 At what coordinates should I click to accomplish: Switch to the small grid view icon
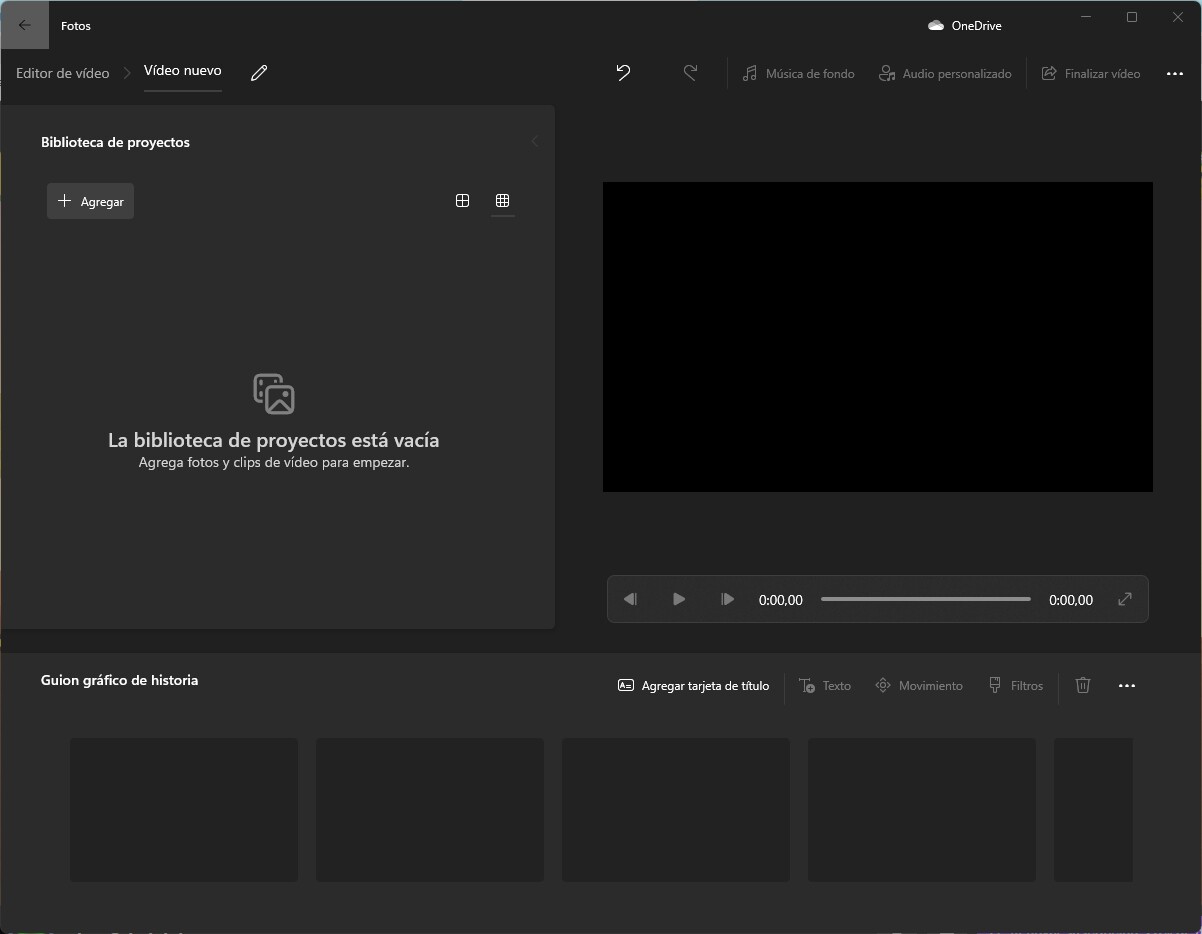click(x=503, y=200)
